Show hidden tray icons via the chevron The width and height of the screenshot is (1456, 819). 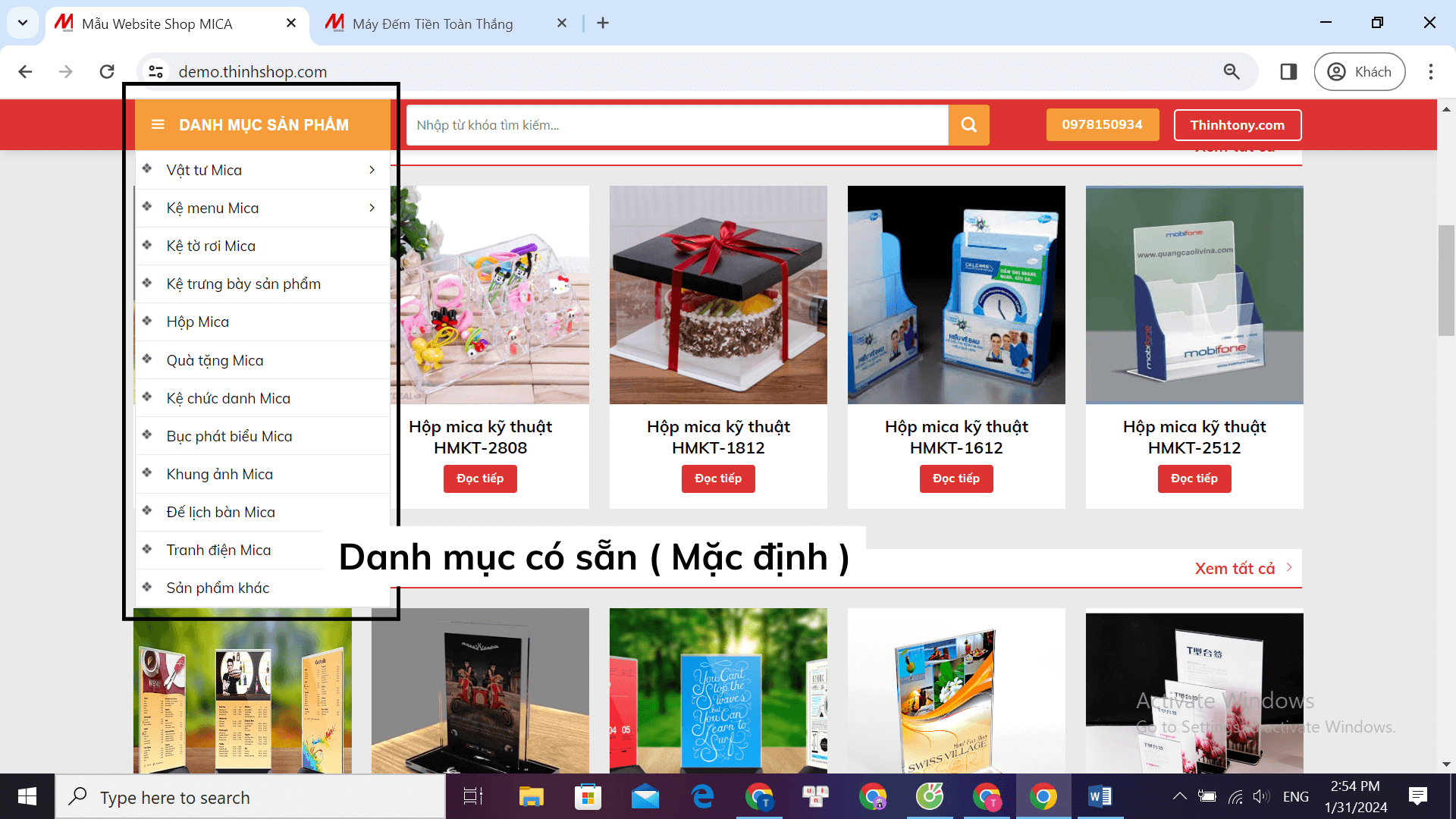coord(1180,796)
